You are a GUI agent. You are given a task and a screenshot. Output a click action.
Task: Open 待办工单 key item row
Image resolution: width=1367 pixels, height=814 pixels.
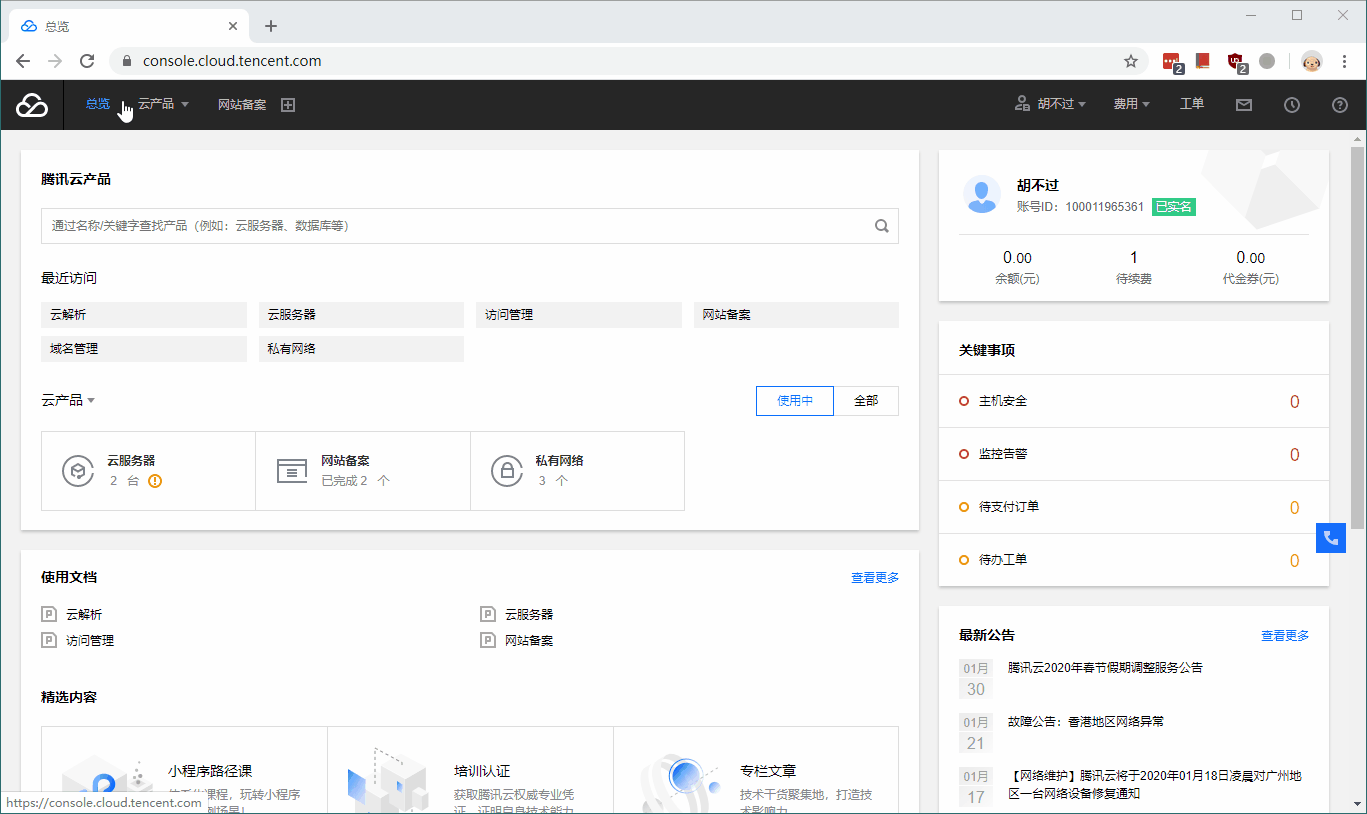pyautogui.click(x=1134, y=560)
